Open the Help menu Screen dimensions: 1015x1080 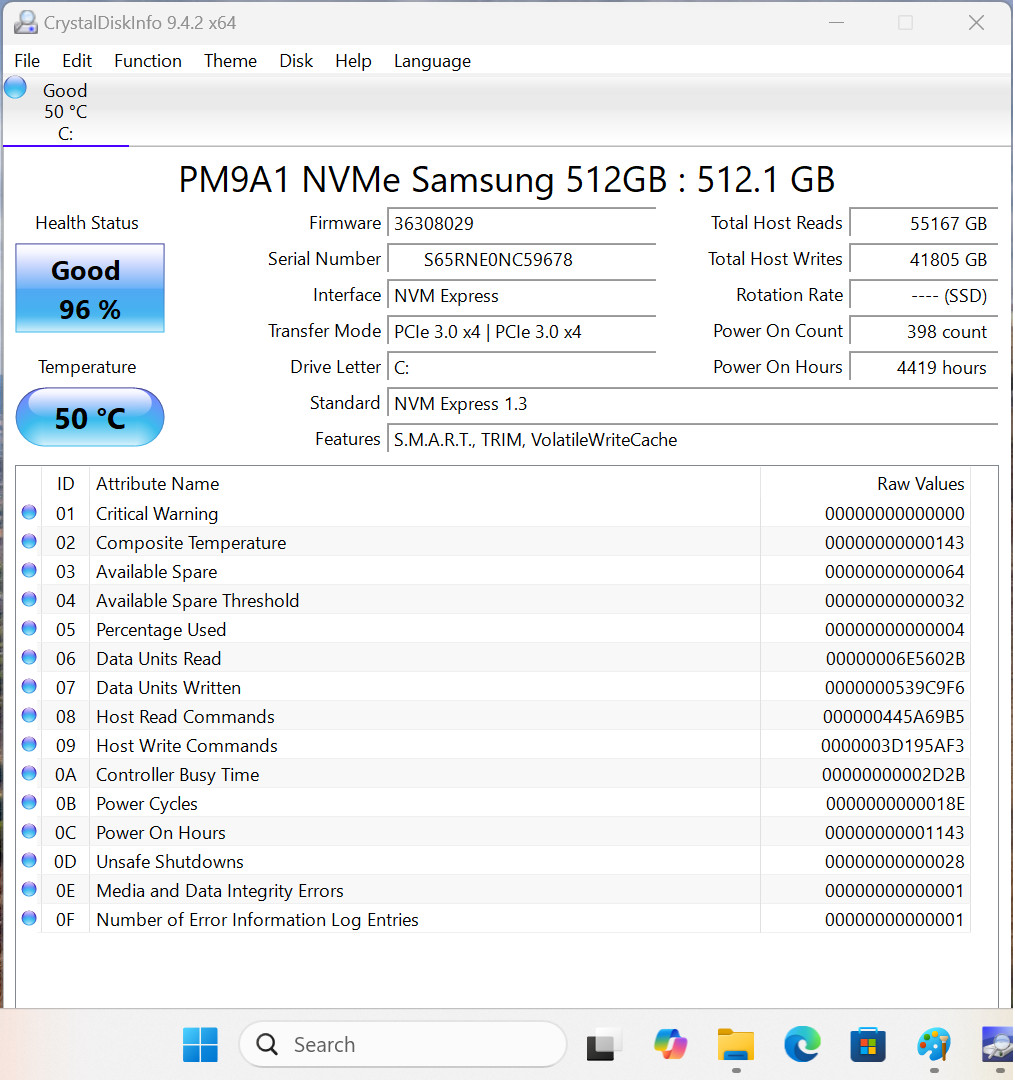tap(353, 61)
